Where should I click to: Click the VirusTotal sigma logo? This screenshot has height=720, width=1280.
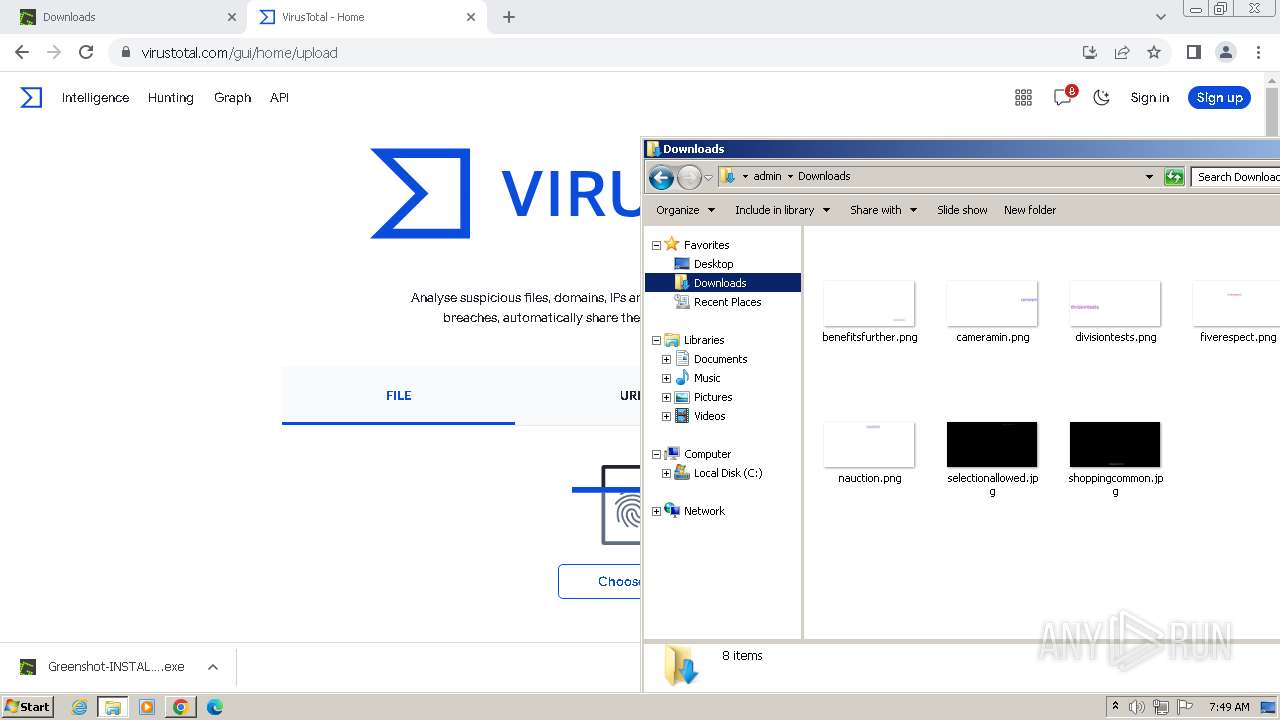click(x=32, y=97)
